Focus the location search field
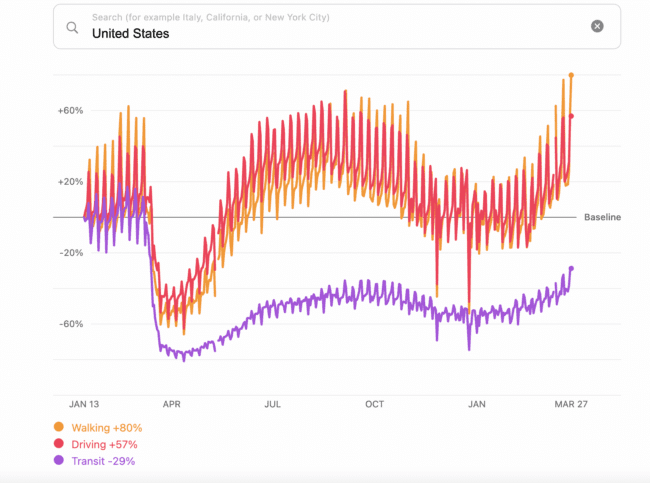The height and width of the screenshot is (483, 650). pyautogui.click(x=330, y=33)
